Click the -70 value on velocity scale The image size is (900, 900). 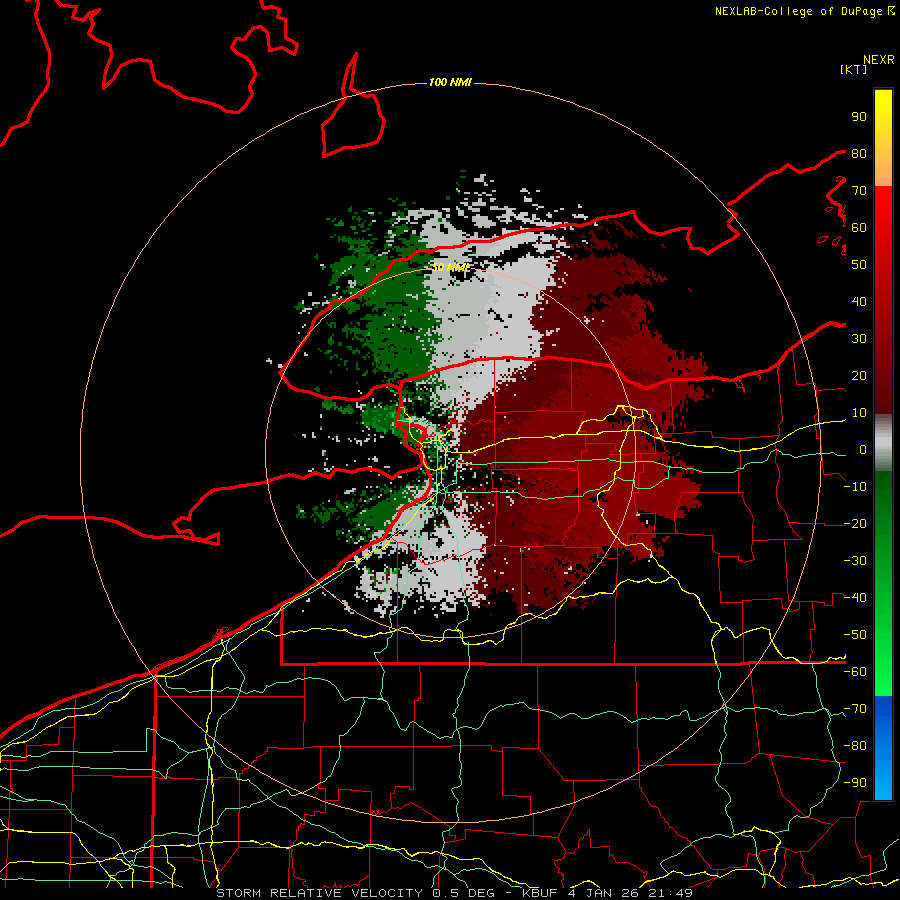coord(855,709)
